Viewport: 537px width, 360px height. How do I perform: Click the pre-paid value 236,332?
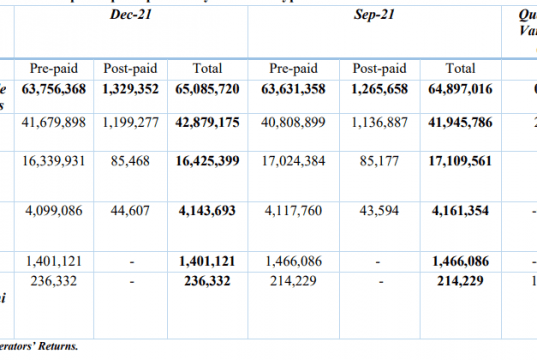click(54, 281)
